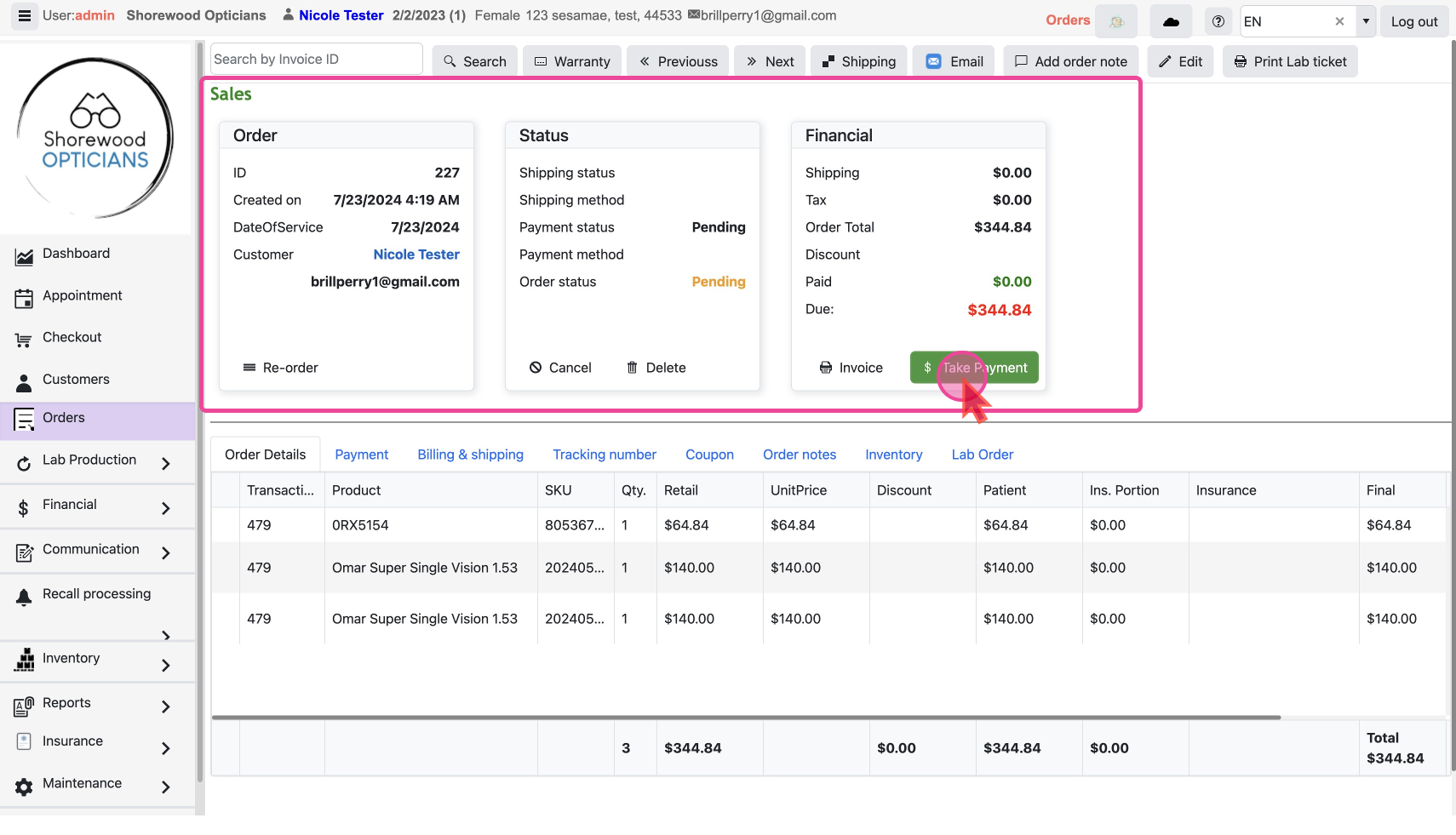Open the Nicole Tester customer link

[416, 255]
